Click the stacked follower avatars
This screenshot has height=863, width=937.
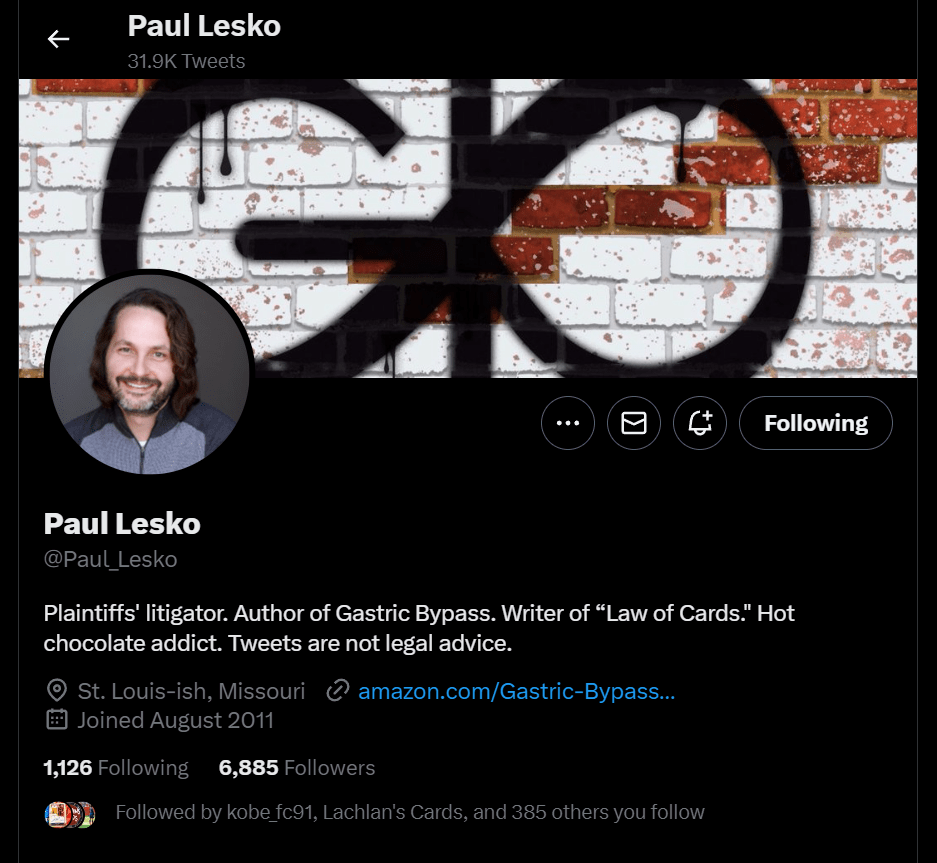[70, 815]
